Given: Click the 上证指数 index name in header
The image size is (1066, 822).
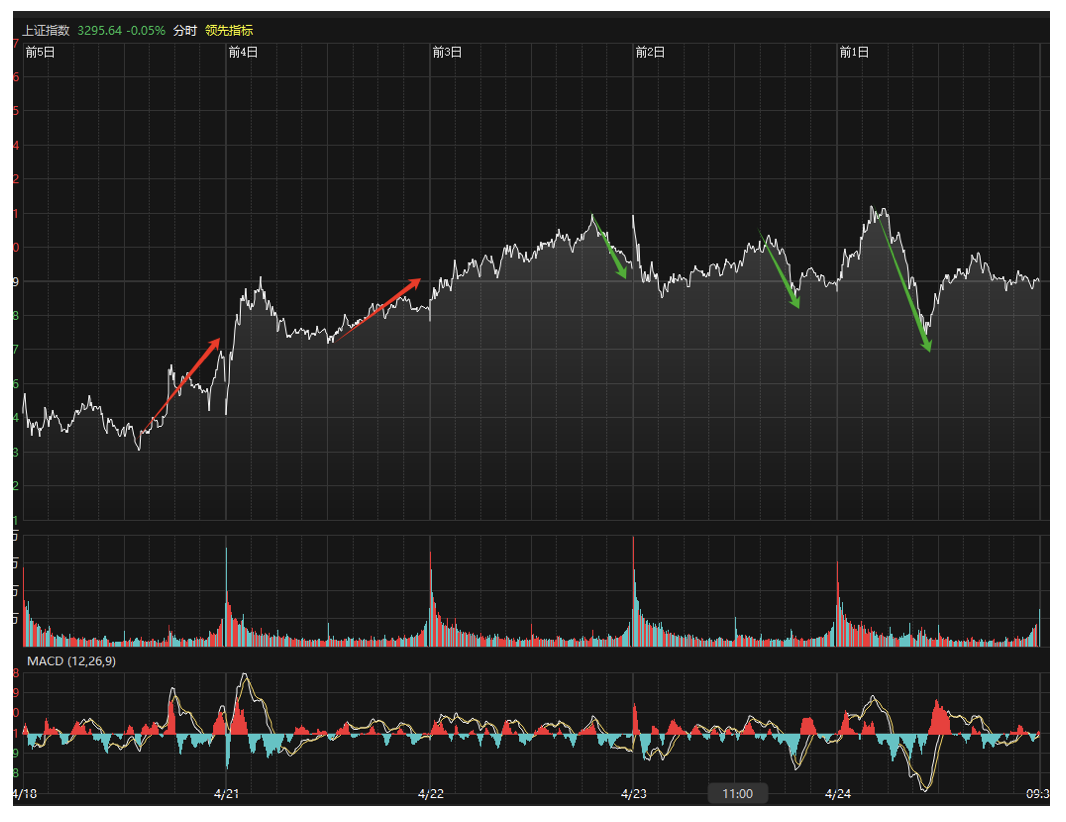Looking at the screenshot, I should click(x=46, y=30).
